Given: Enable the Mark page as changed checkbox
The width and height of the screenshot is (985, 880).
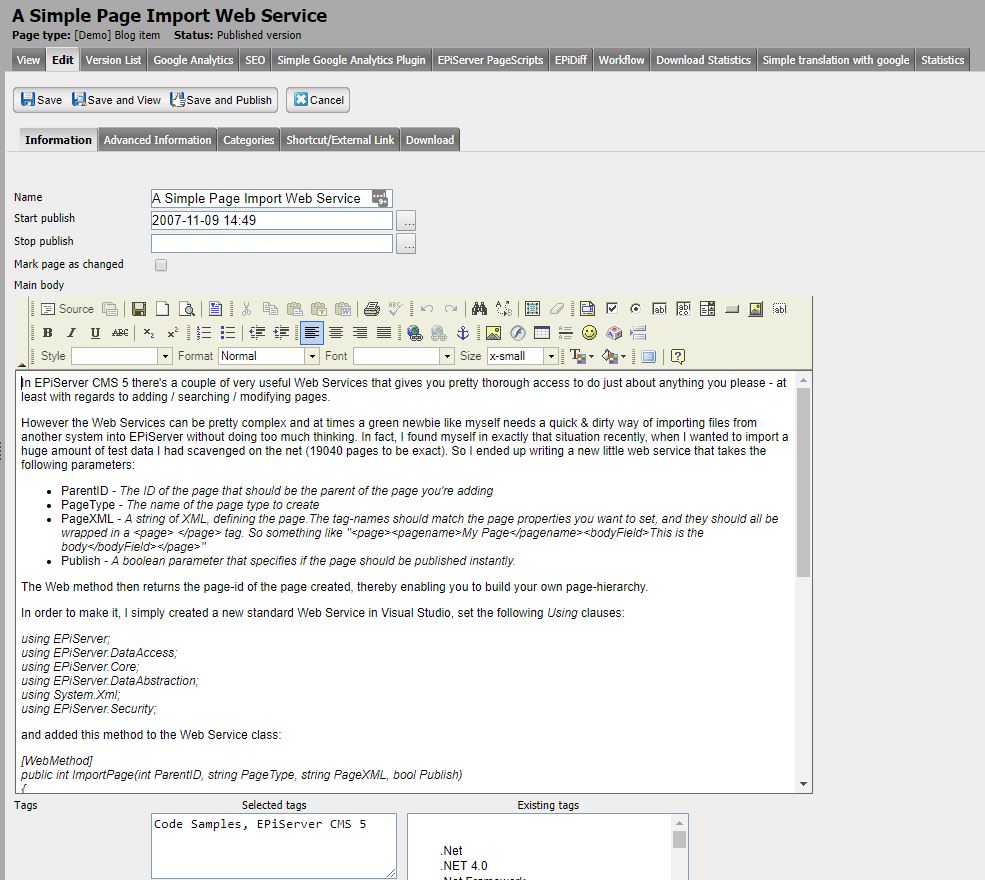Looking at the screenshot, I should click(161, 265).
